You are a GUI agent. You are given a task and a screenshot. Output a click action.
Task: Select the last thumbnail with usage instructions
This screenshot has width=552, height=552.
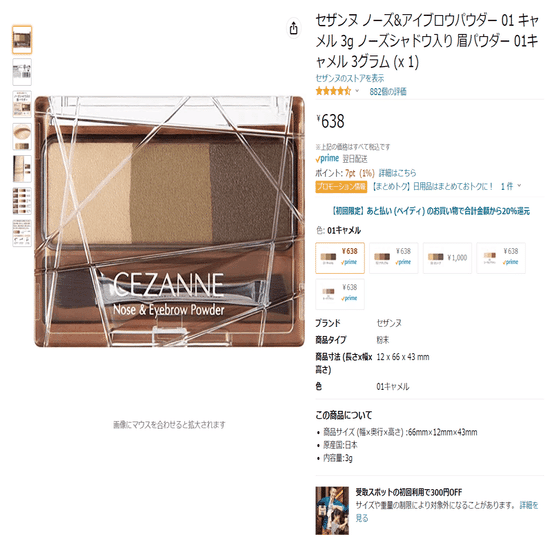(22, 233)
